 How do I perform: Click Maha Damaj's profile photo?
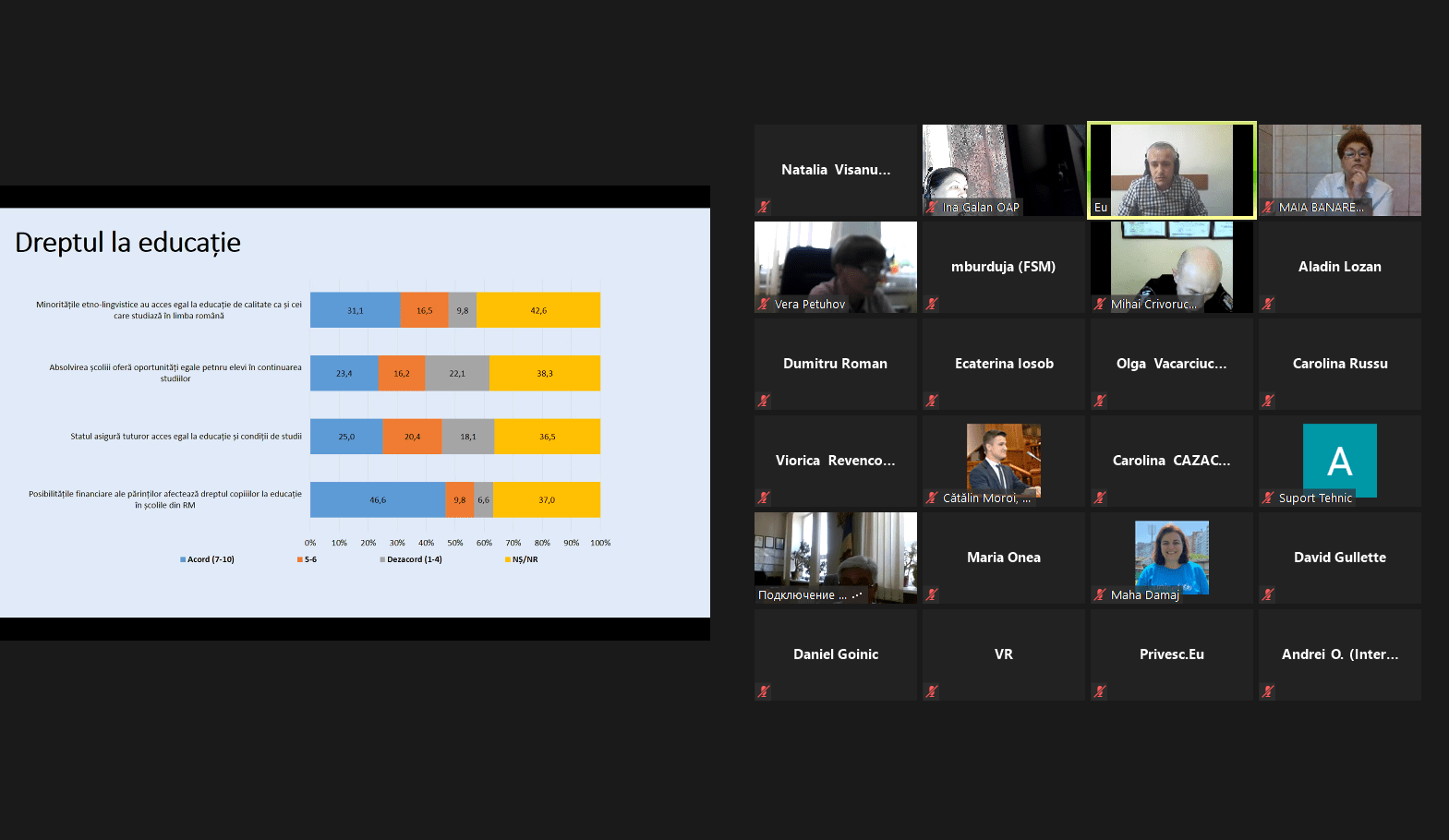[1171, 555]
